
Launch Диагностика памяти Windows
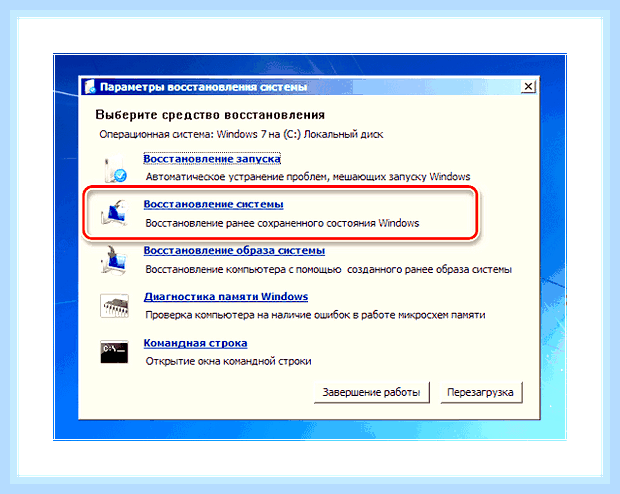pos(226,297)
